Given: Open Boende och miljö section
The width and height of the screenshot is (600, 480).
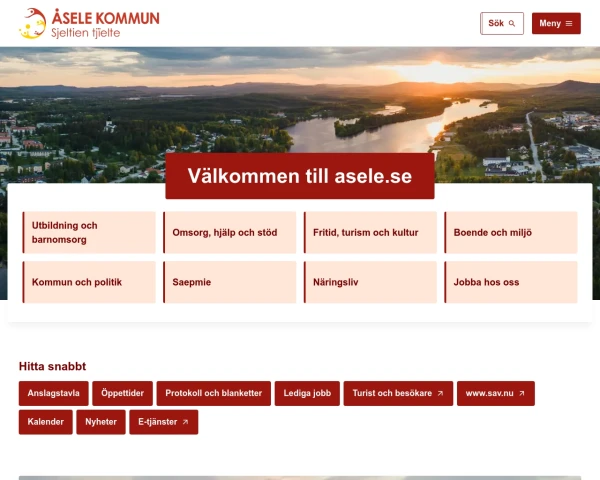Looking at the screenshot, I should (x=511, y=232).
